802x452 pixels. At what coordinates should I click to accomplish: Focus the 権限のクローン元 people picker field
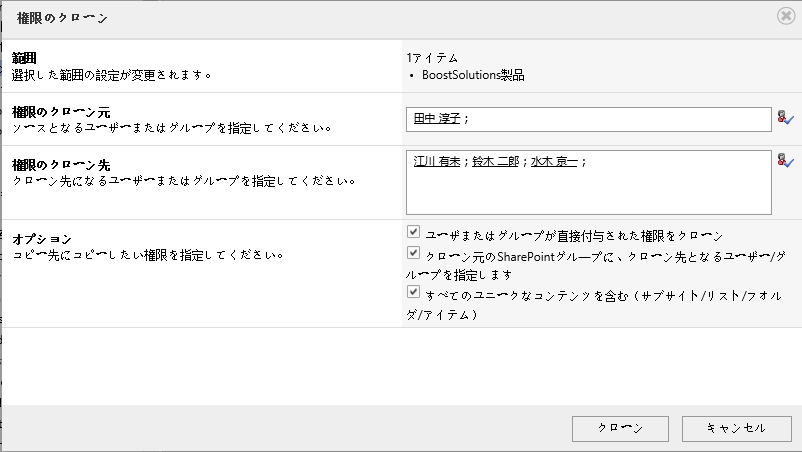point(589,119)
